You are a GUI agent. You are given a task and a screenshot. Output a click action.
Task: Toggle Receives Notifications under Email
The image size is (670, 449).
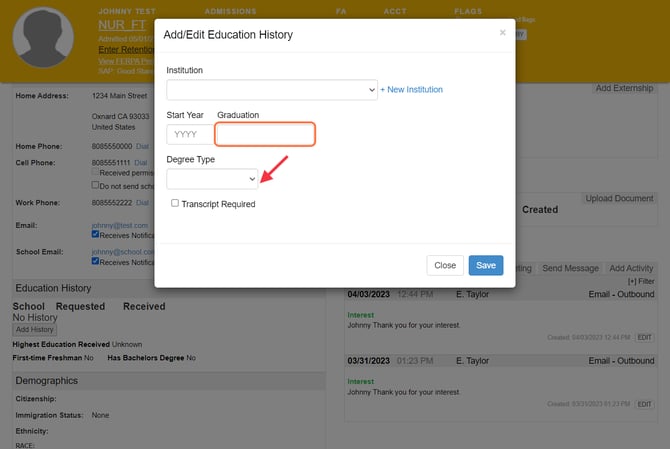point(96,235)
